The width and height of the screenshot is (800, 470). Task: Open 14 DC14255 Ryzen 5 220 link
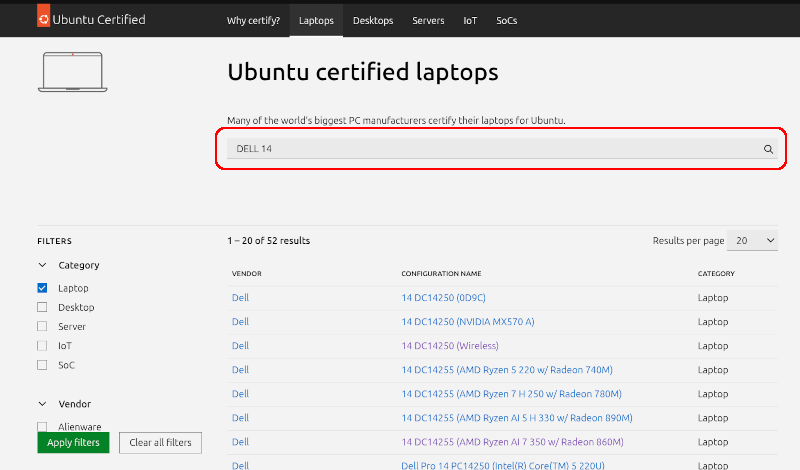point(507,369)
